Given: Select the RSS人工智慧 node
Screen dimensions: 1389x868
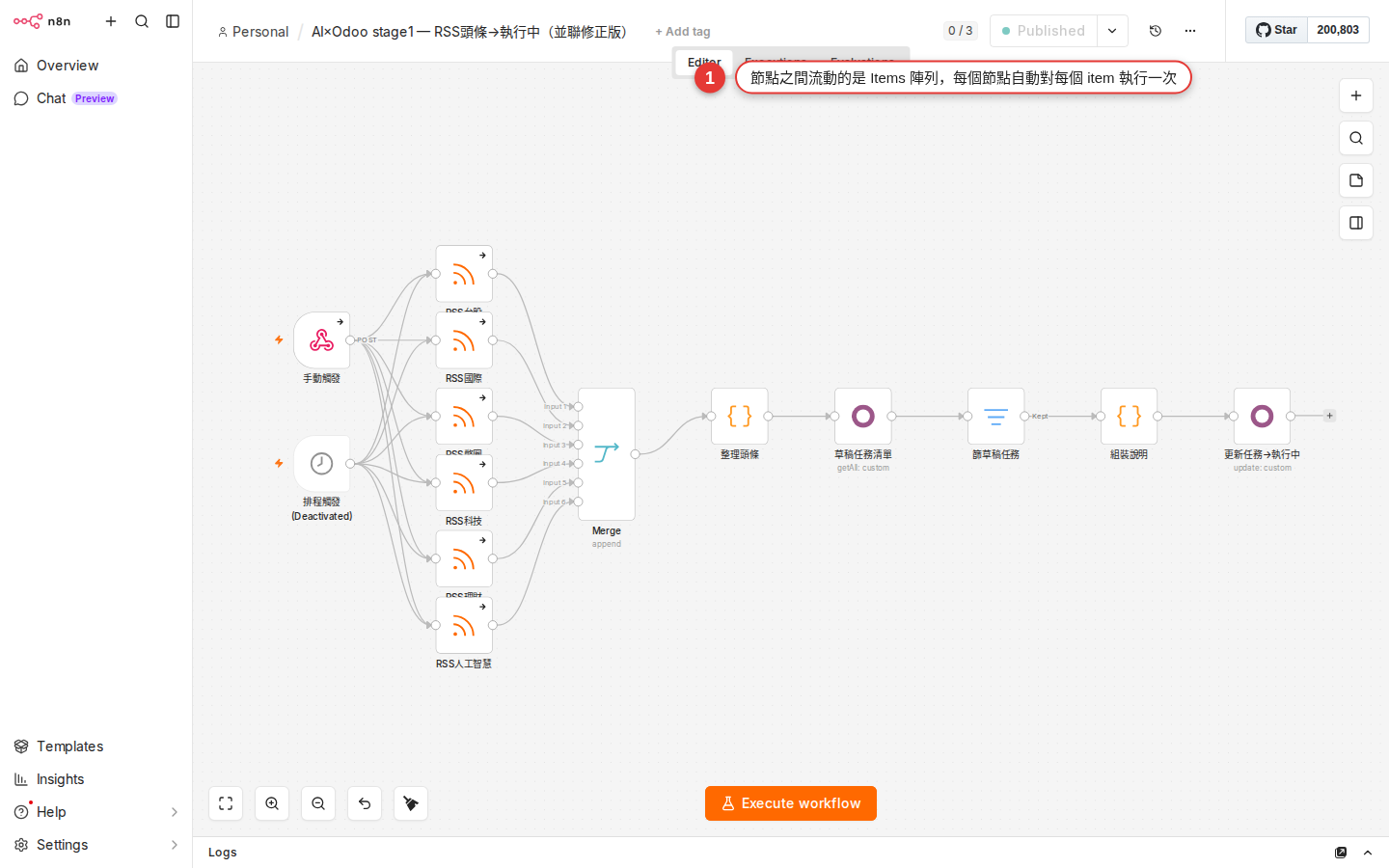Looking at the screenshot, I should (x=464, y=625).
